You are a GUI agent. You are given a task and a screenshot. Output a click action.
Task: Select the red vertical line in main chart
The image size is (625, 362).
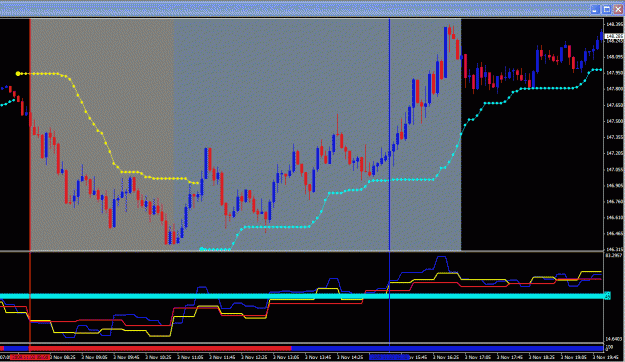pyautogui.click(x=30, y=134)
